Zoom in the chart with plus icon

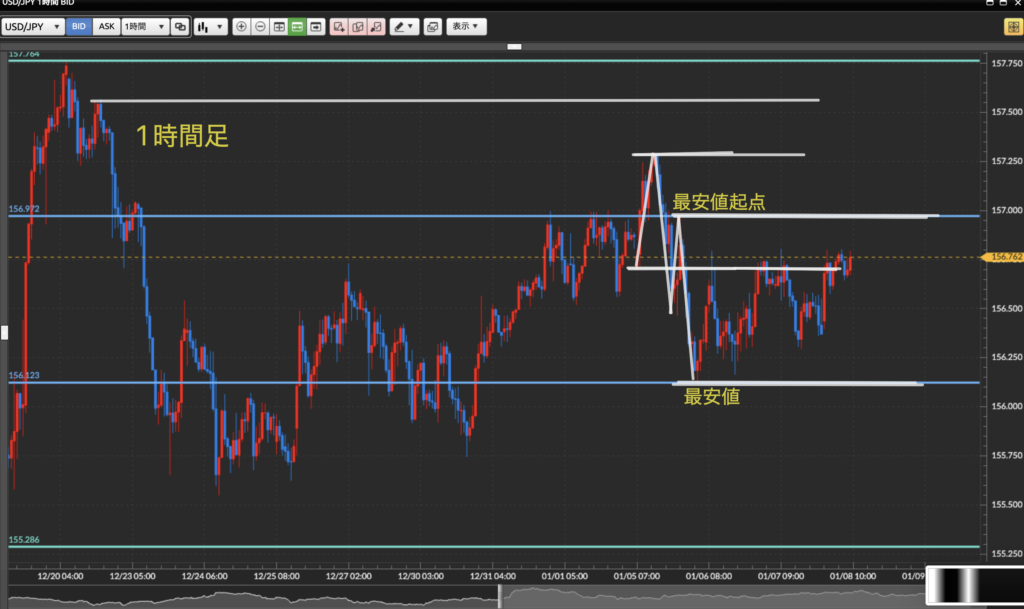[241, 27]
